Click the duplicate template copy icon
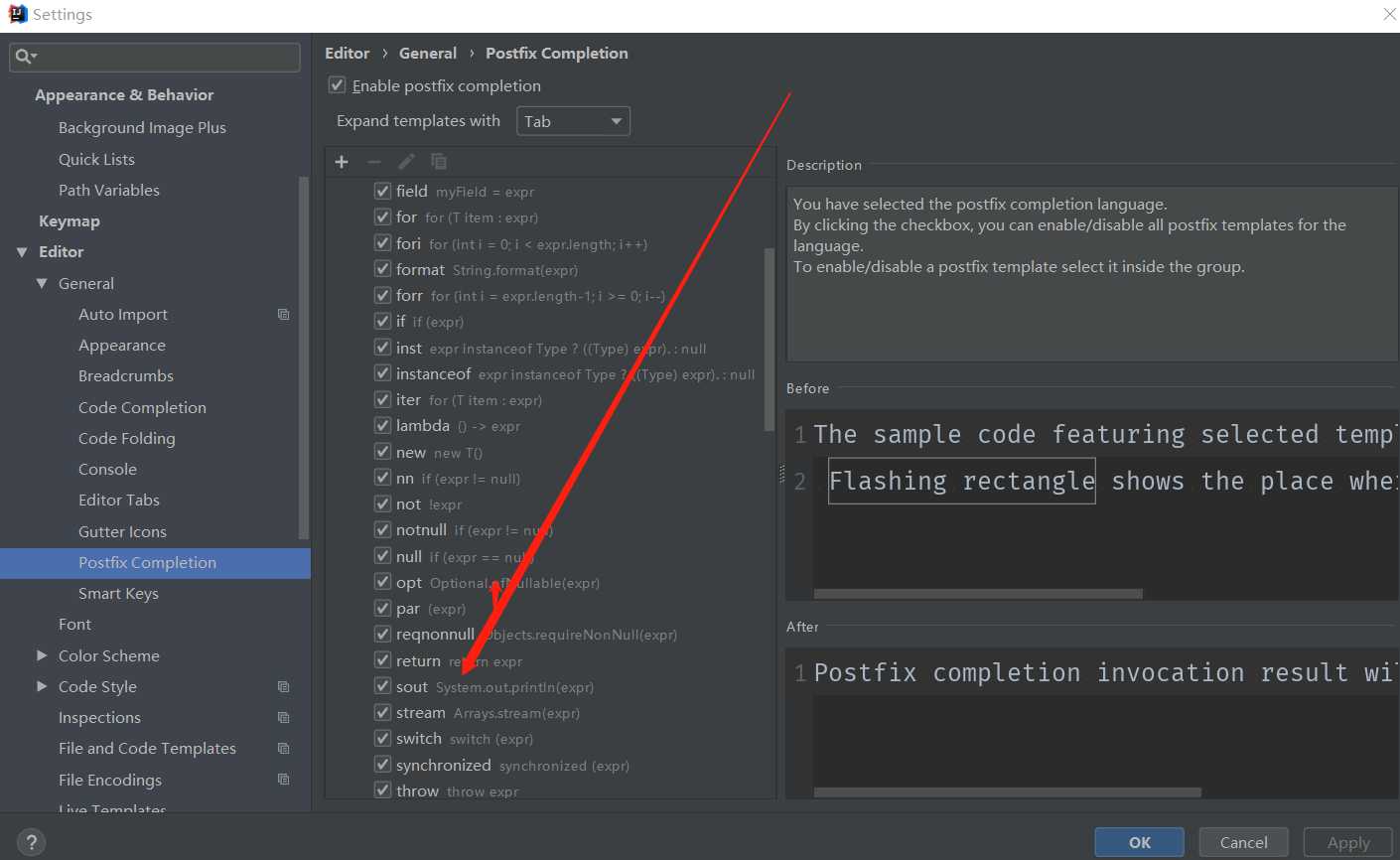Screen dimensions: 1400x860 [438, 162]
